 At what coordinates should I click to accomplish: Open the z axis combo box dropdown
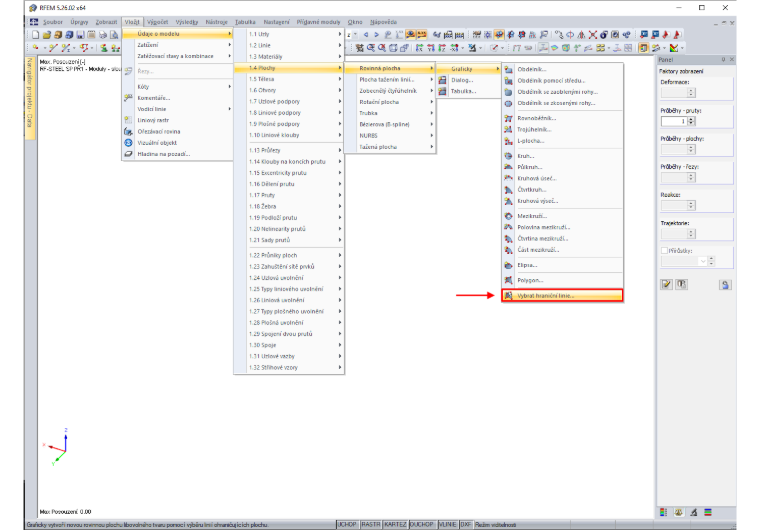coord(355,34)
